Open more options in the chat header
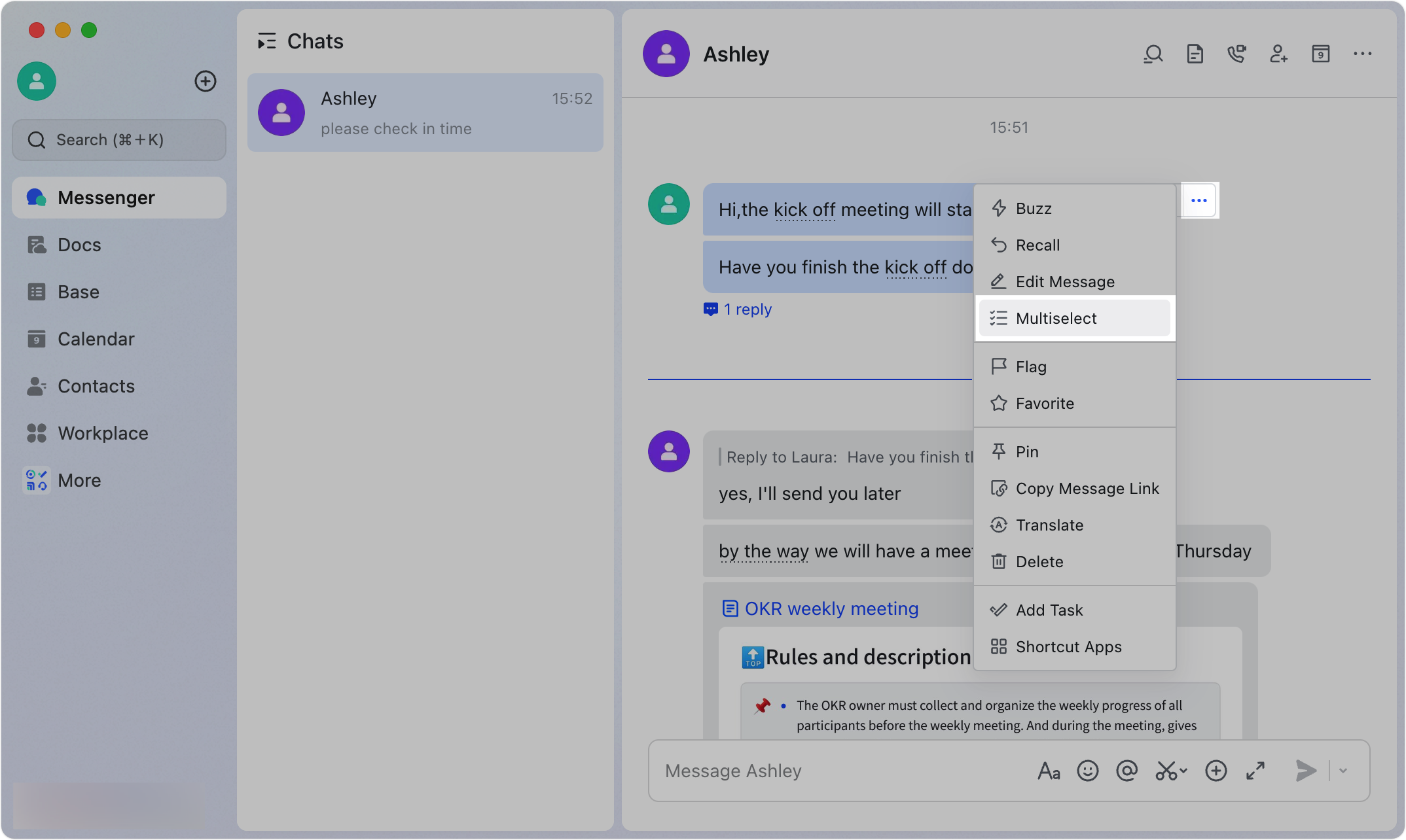1406x840 pixels. [1362, 54]
